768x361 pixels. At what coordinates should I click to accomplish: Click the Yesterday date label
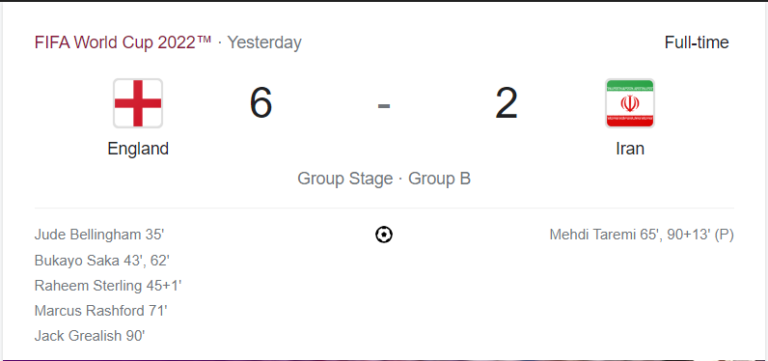click(x=264, y=43)
